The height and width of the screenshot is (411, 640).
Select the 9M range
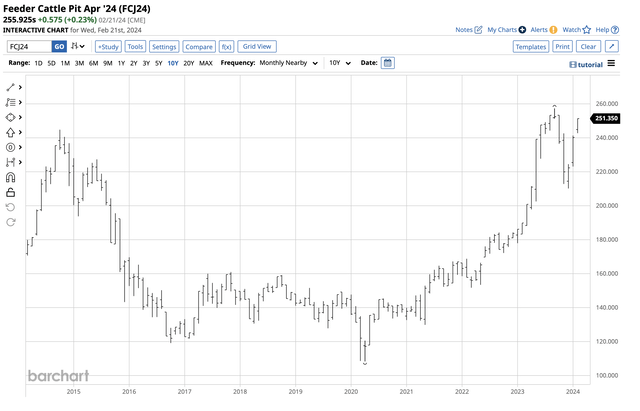tap(107, 63)
